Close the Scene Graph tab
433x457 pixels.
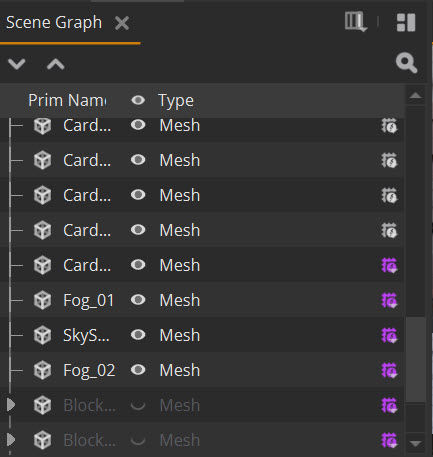[x=122, y=23]
